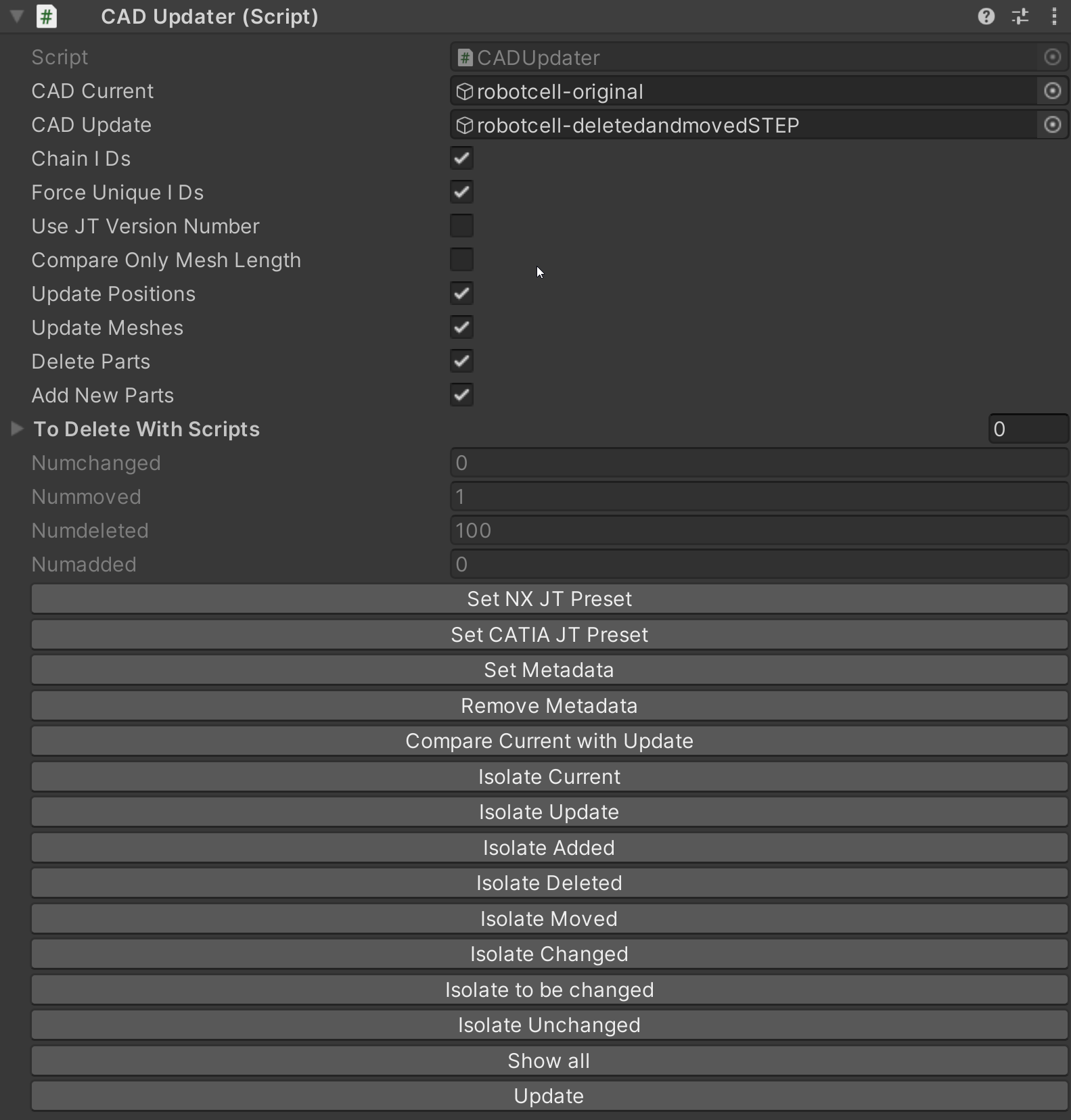Image resolution: width=1071 pixels, height=1120 pixels.
Task: Click the CAD Updater script hash icon
Action: [46, 16]
